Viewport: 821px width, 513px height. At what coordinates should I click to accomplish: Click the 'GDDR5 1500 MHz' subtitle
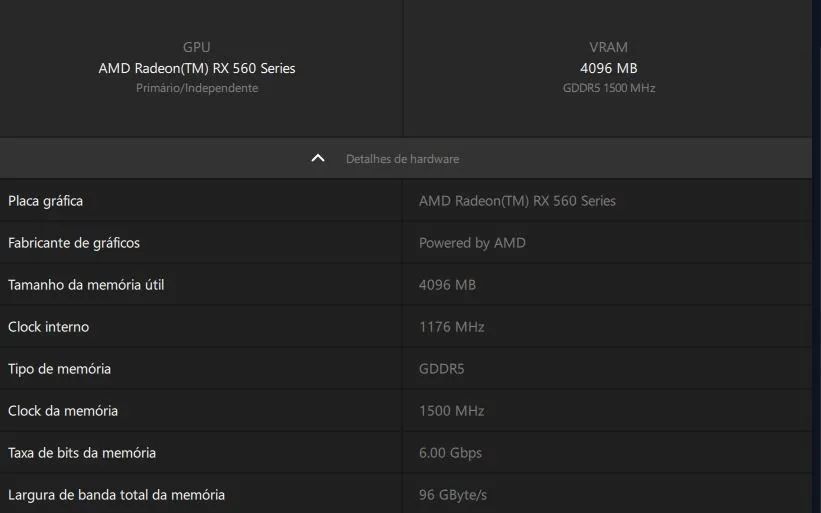(x=608, y=88)
